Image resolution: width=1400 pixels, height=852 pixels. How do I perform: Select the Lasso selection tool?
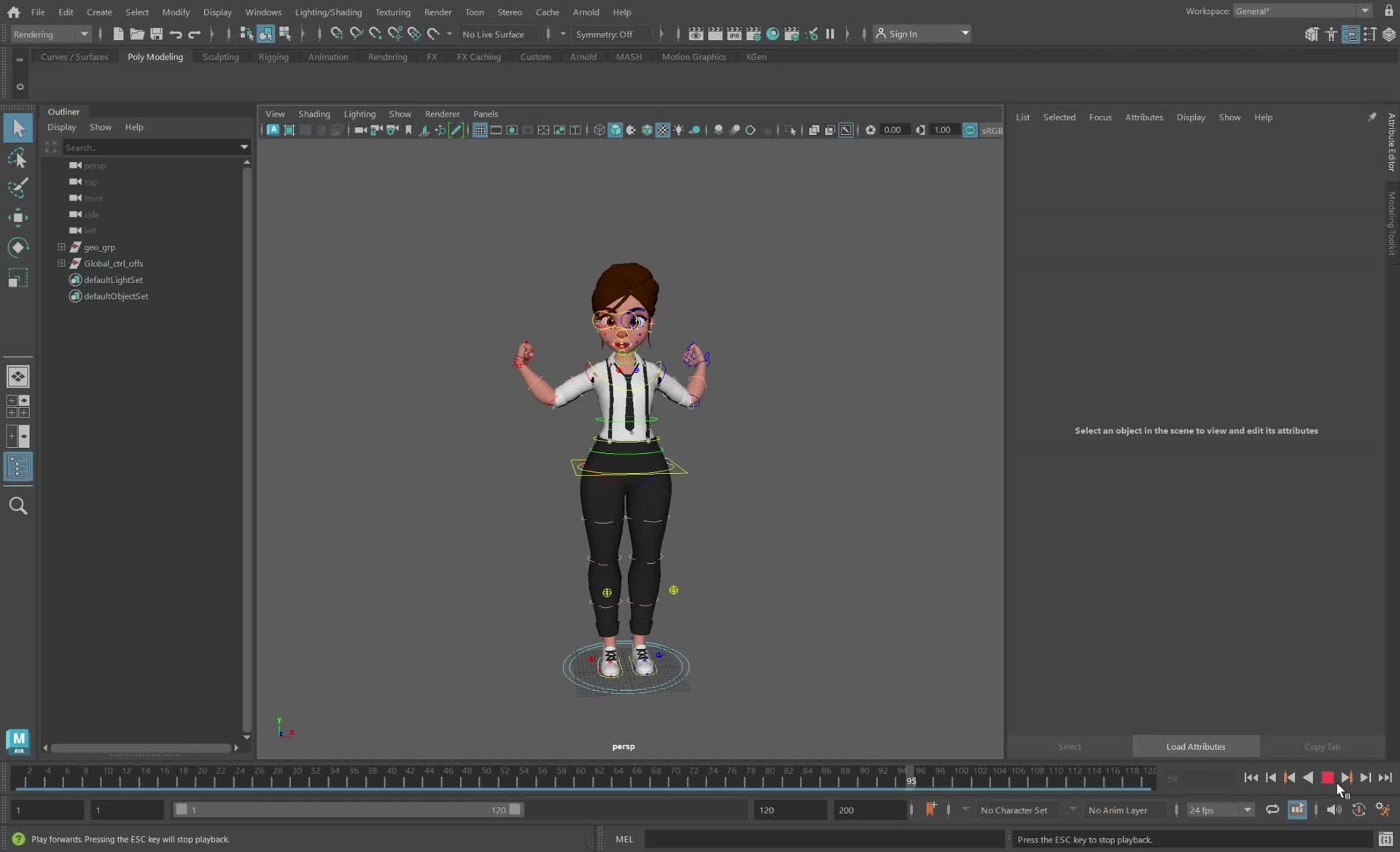click(18, 159)
